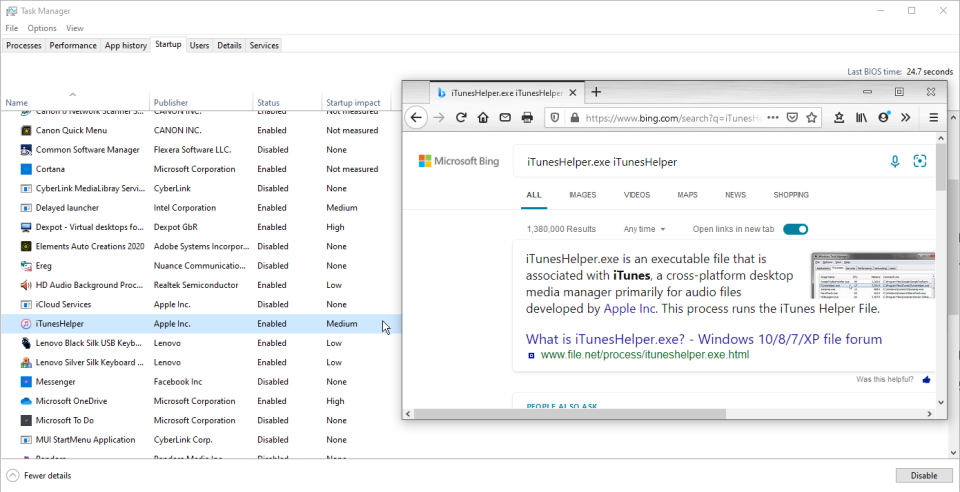The height and width of the screenshot is (492, 960).
Task: Switch to the Details tab
Action: point(229,45)
